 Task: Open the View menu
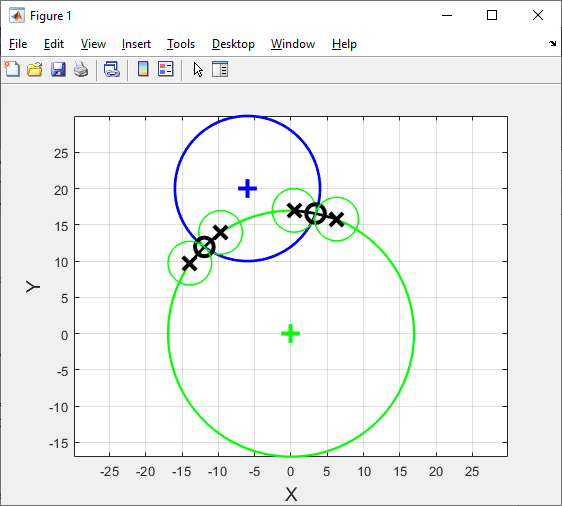coord(93,44)
